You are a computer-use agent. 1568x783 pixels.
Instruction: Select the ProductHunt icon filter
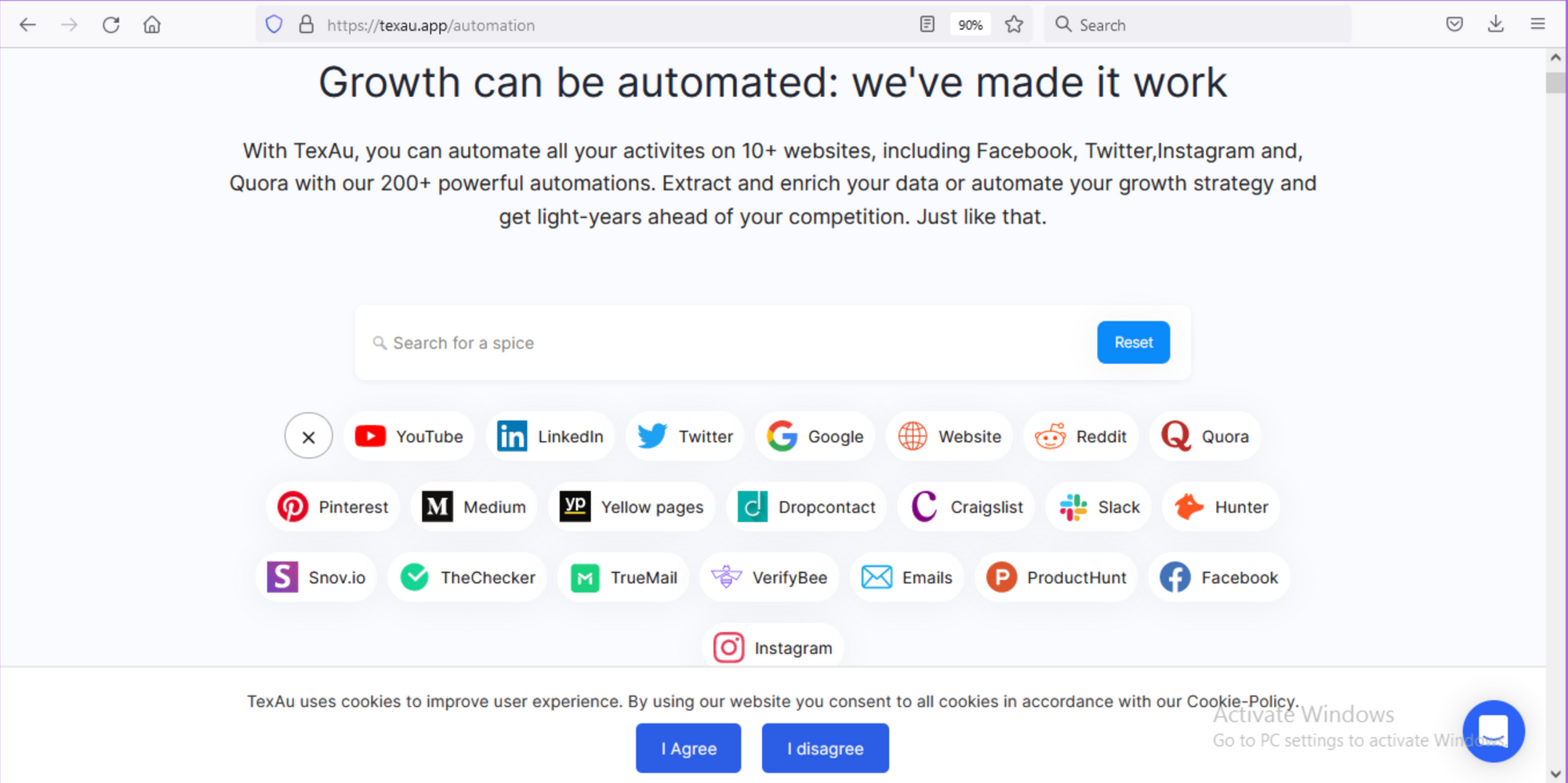[x=1001, y=578]
